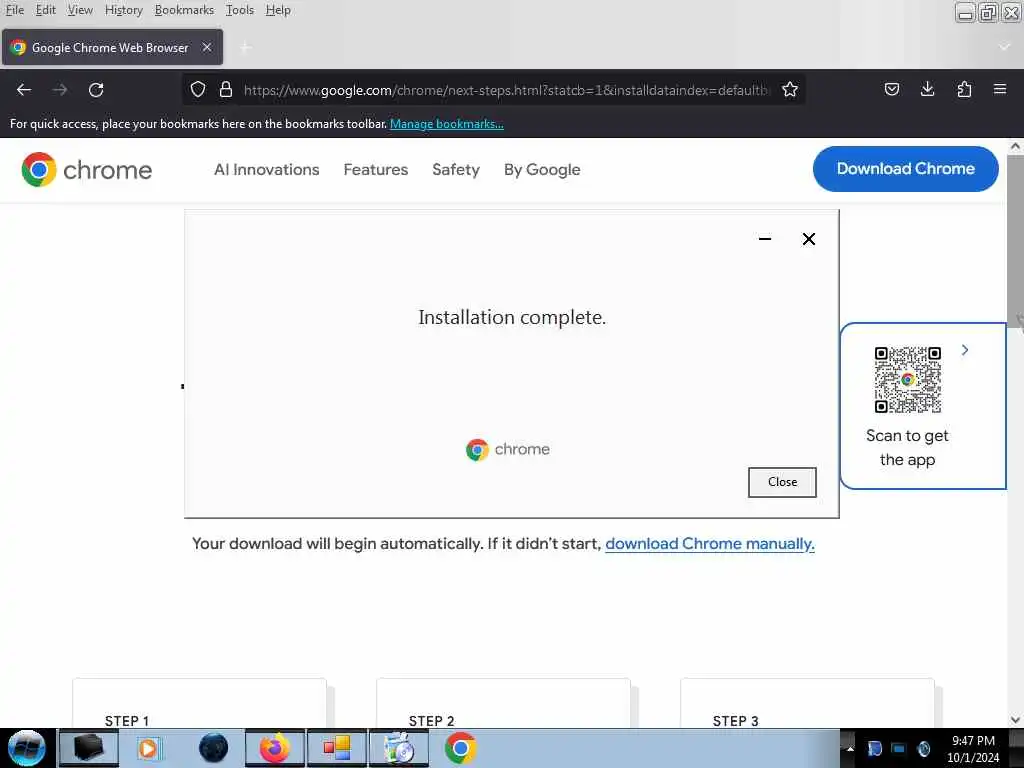Open Features nav item
The width and height of the screenshot is (1024, 768).
click(x=376, y=170)
